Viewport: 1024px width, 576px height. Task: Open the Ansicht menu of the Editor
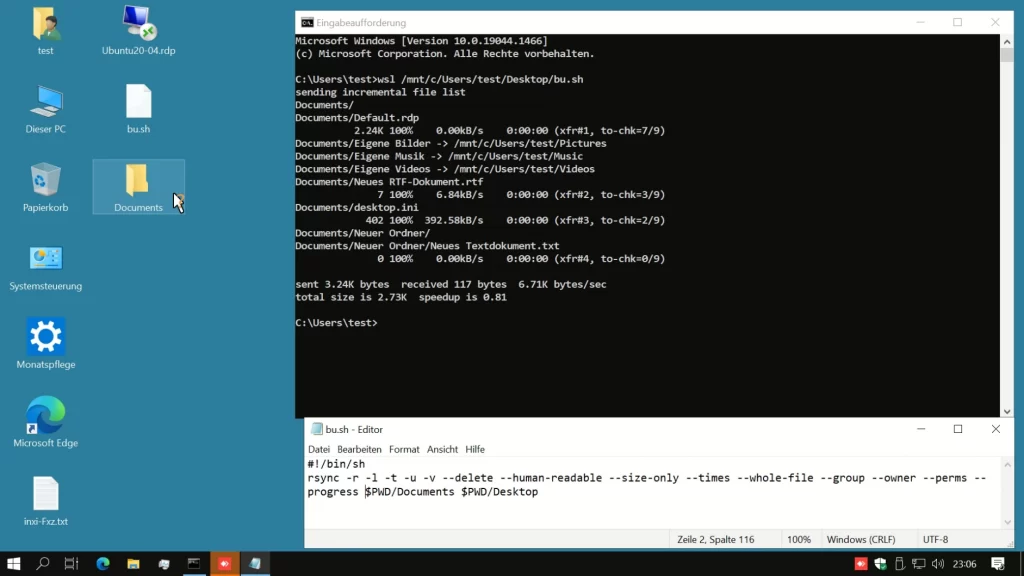tap(442, 449)
